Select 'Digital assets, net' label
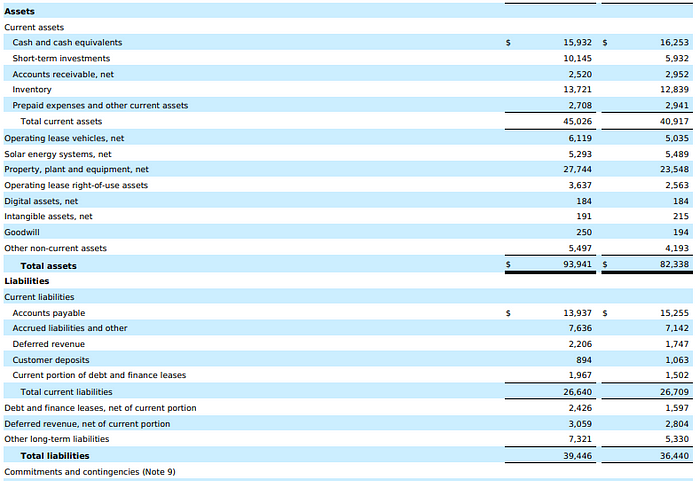 pos(41,201)
